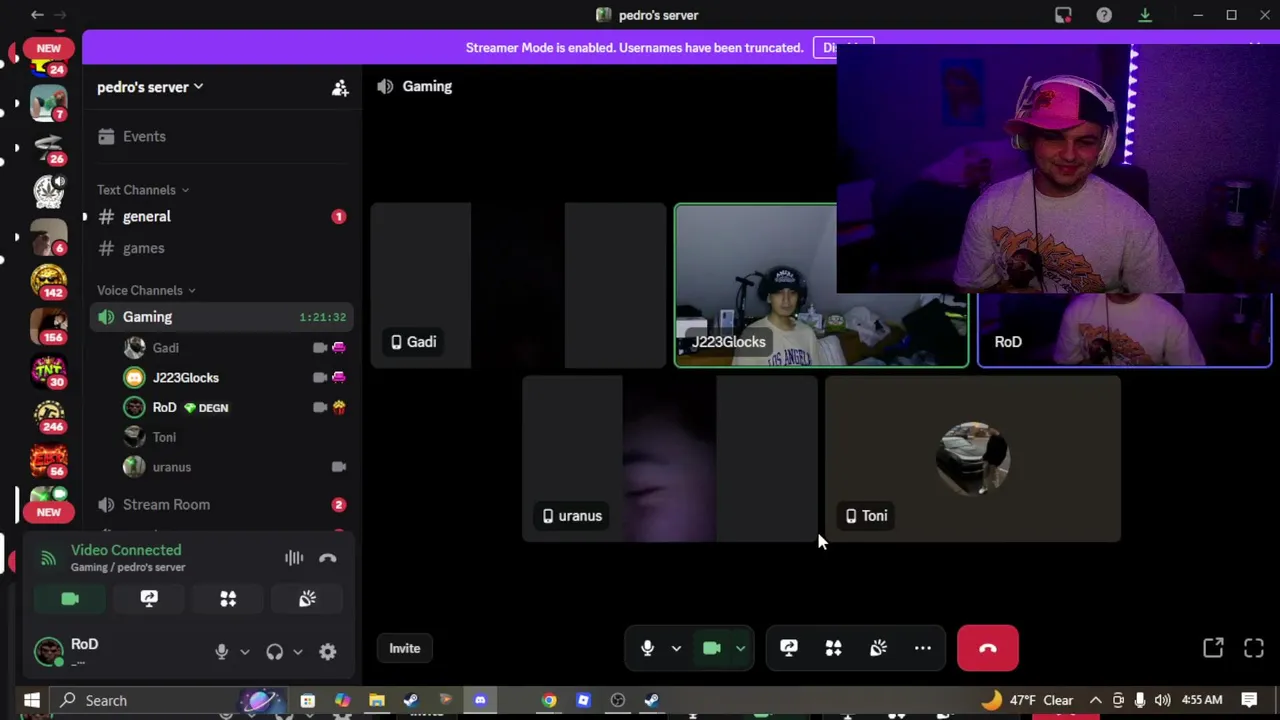The image size is (1280, 720).
Task: Open File Explorer from the taskbar
Action: pos(377,700)
